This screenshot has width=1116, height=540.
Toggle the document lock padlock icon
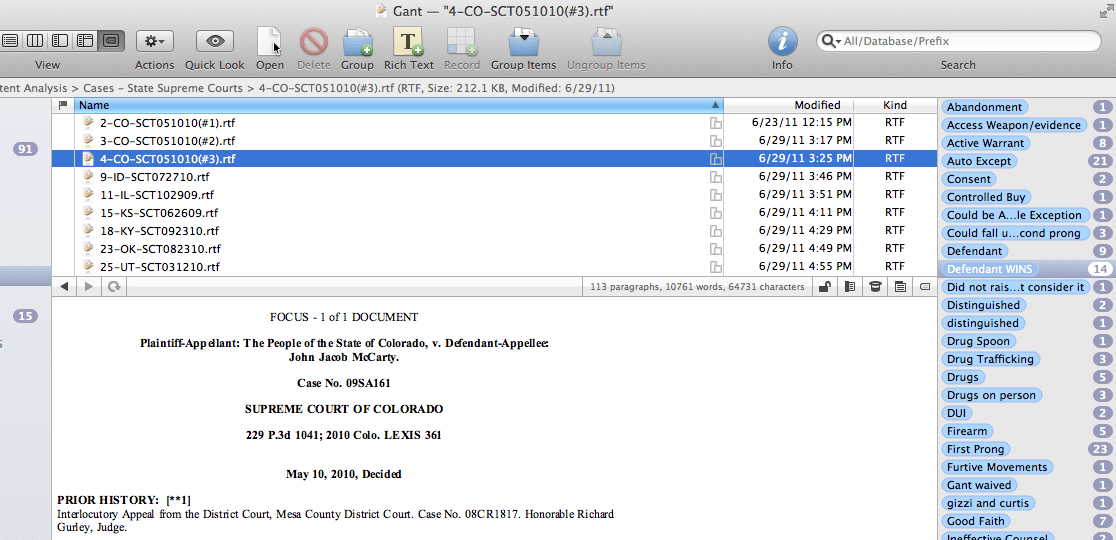tap(824, 287)
